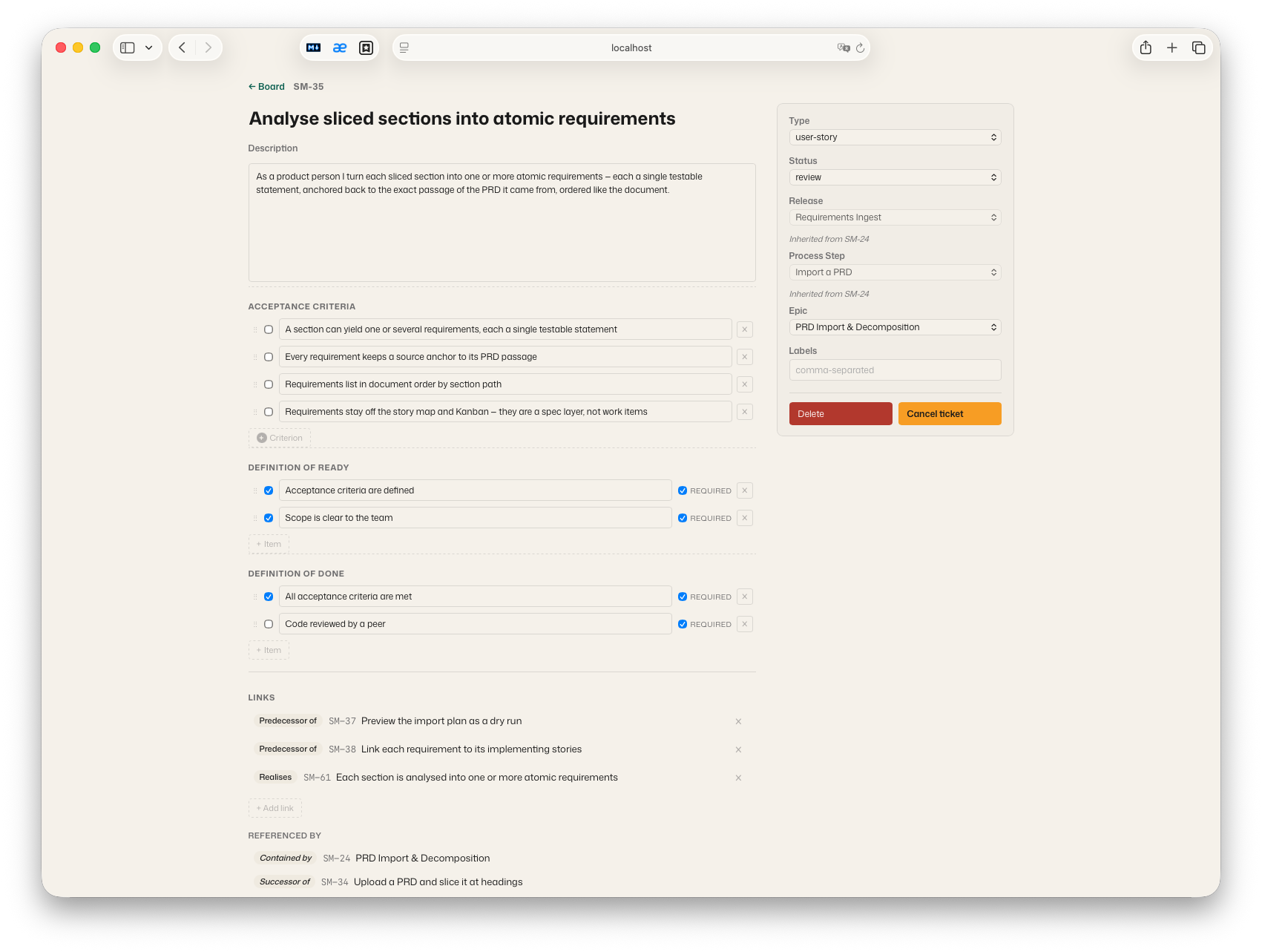The width and height of the screenshot is (1262, 952).
Task: Open the Release dropdown Requirements Ingest
Action: coord(895,217)
